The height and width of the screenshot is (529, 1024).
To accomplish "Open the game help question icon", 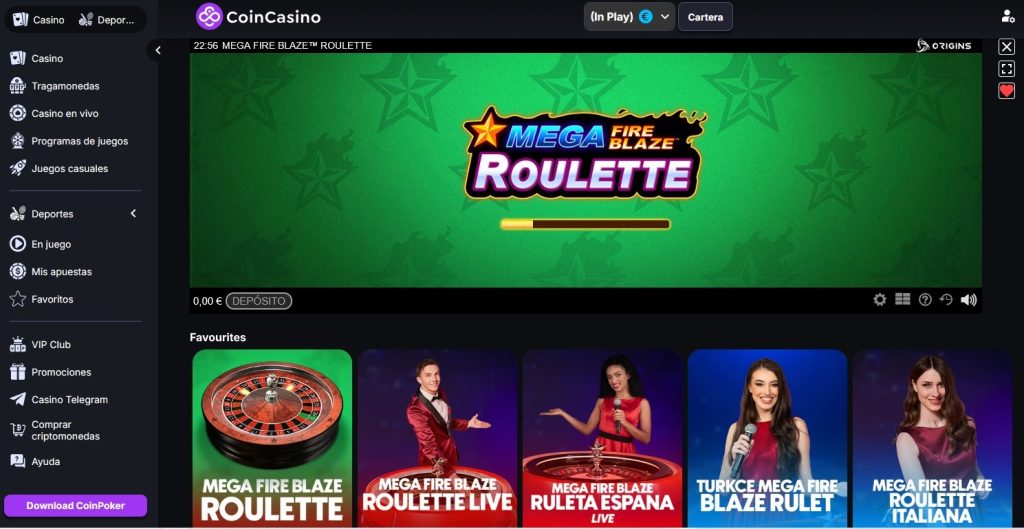I will tap(925, 300).
